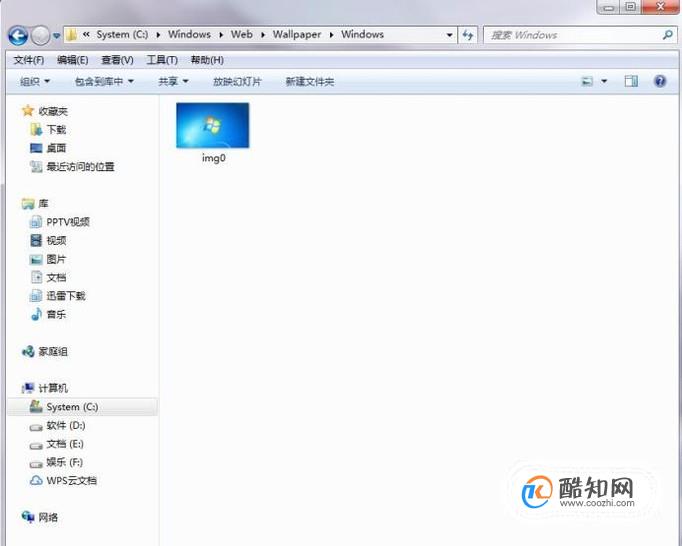
Task: Click the magnifier search icon
Action: point(668,35)
